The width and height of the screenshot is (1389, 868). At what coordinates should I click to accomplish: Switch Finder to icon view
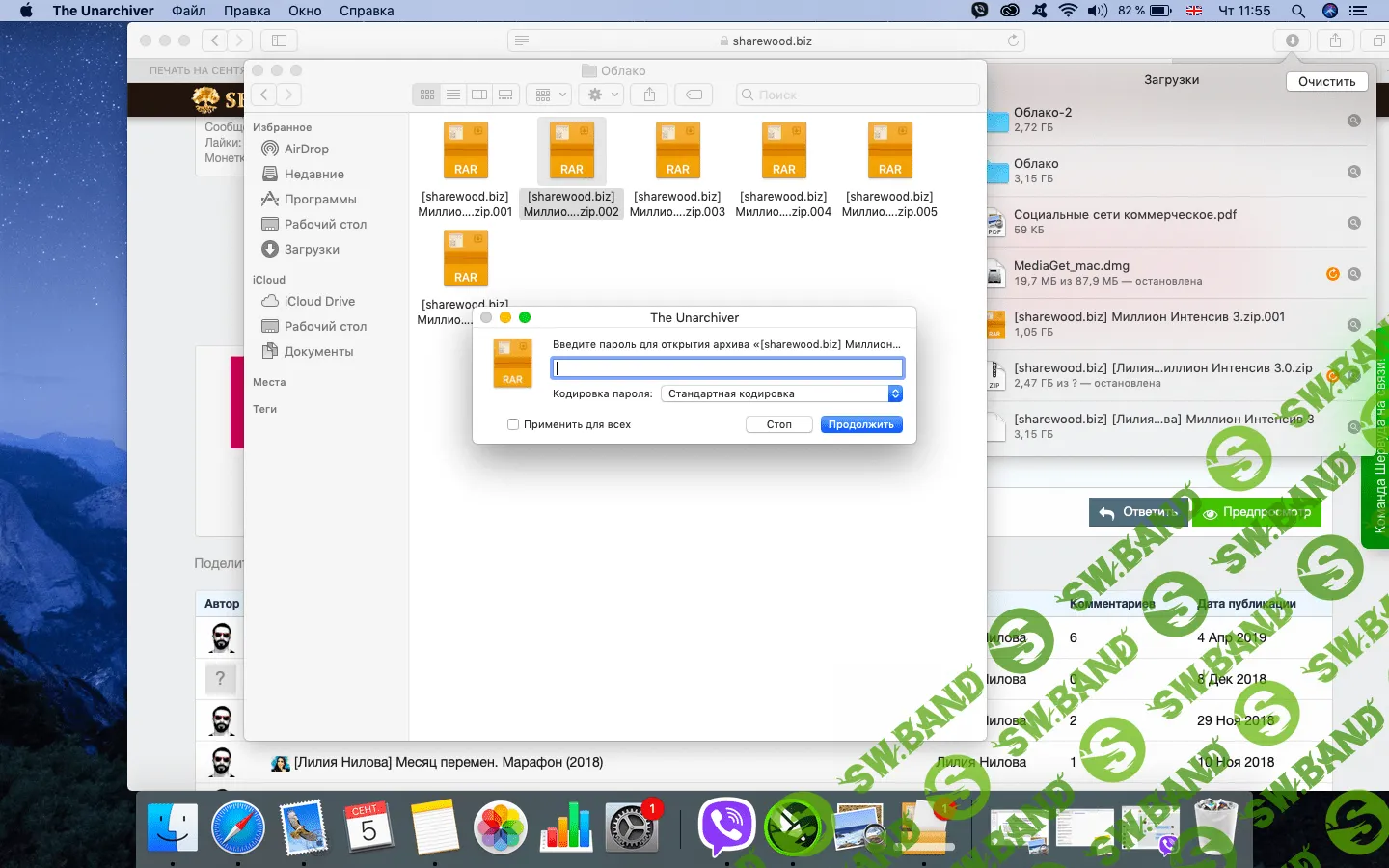click(x=427, y=95)
